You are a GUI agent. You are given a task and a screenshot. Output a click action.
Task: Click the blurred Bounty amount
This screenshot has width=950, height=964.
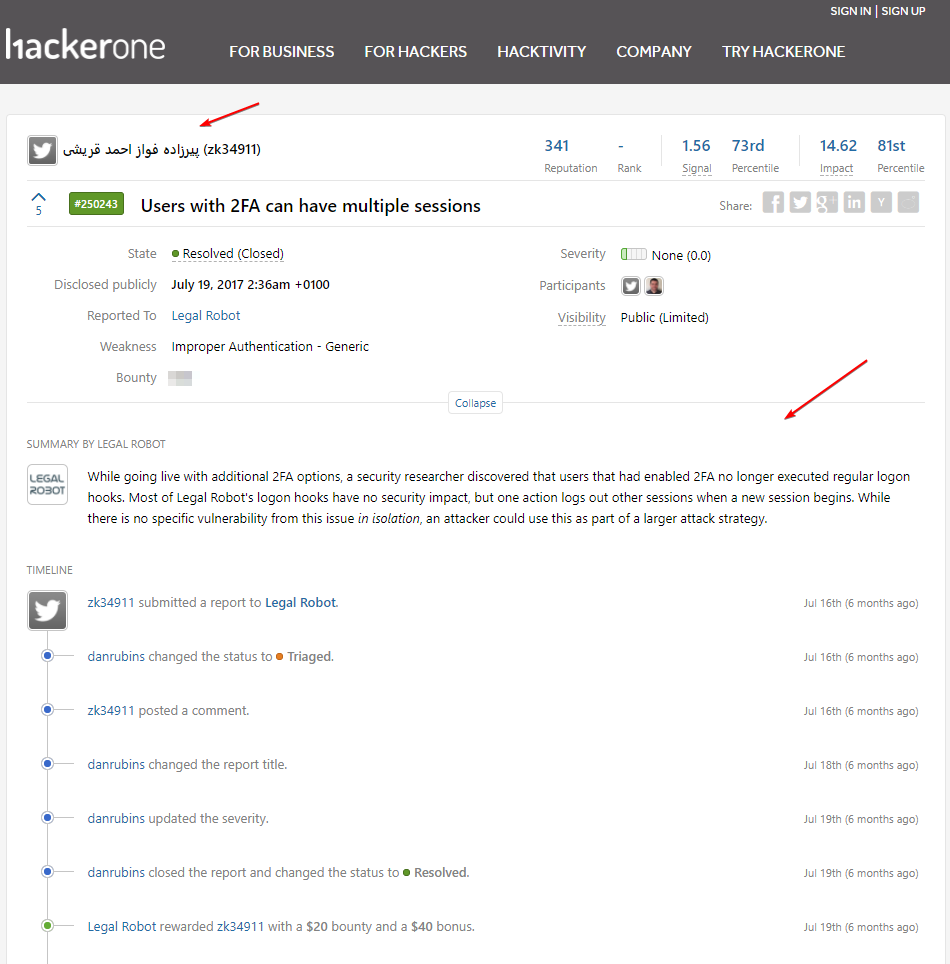point(180,378)
